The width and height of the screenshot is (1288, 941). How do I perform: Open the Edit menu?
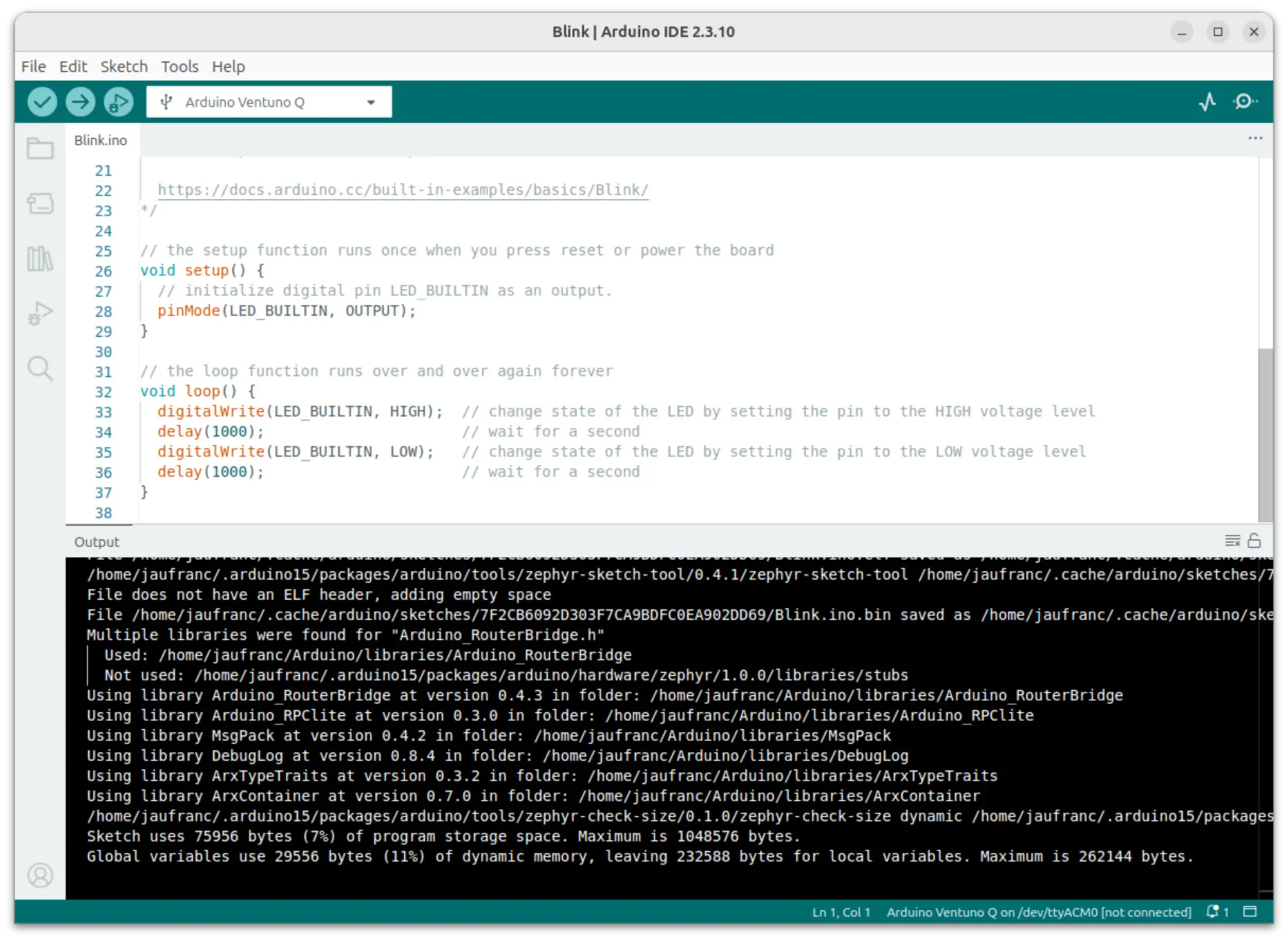tap(73, 66)
